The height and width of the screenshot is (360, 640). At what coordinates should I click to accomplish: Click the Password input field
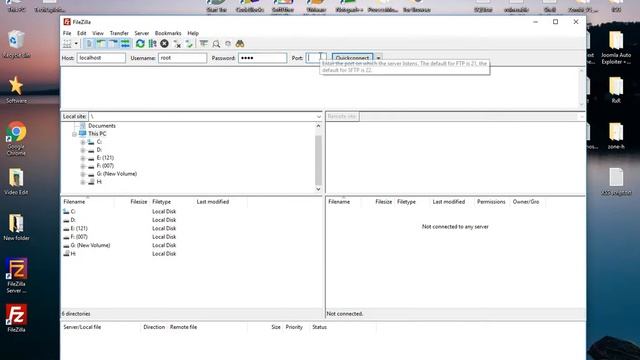(262, 58)
